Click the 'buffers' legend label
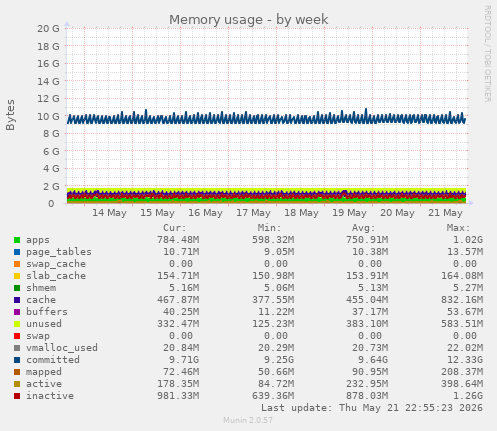Image resolution: width=497 pixels, height=431 pixels. click(x=47, y=312)
